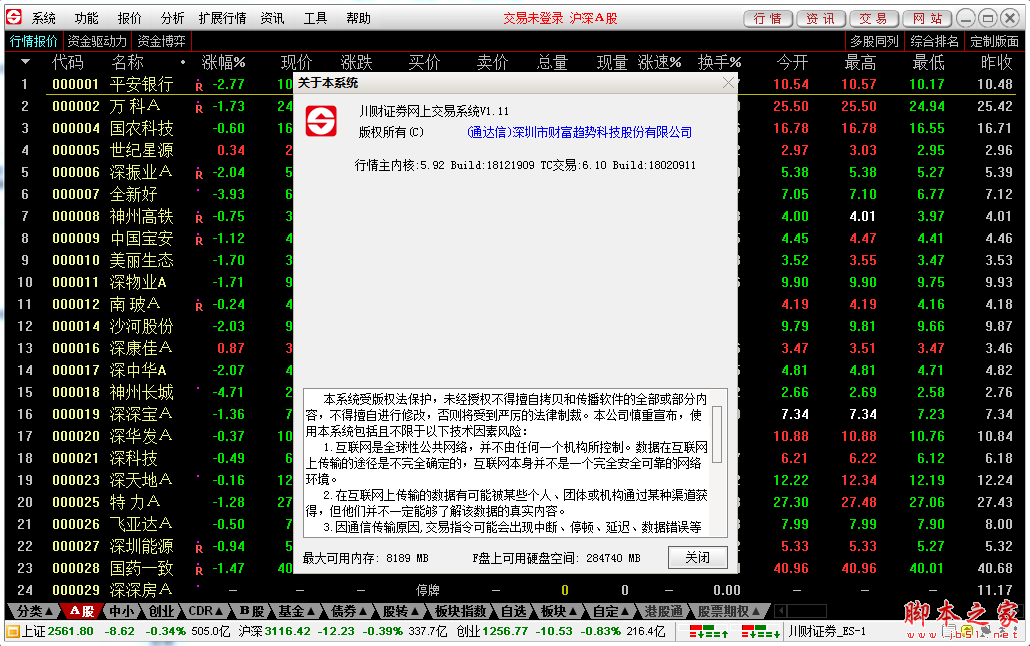Open the 帮助 menu
The image size is (1030, 646).
tap(359, 18)
